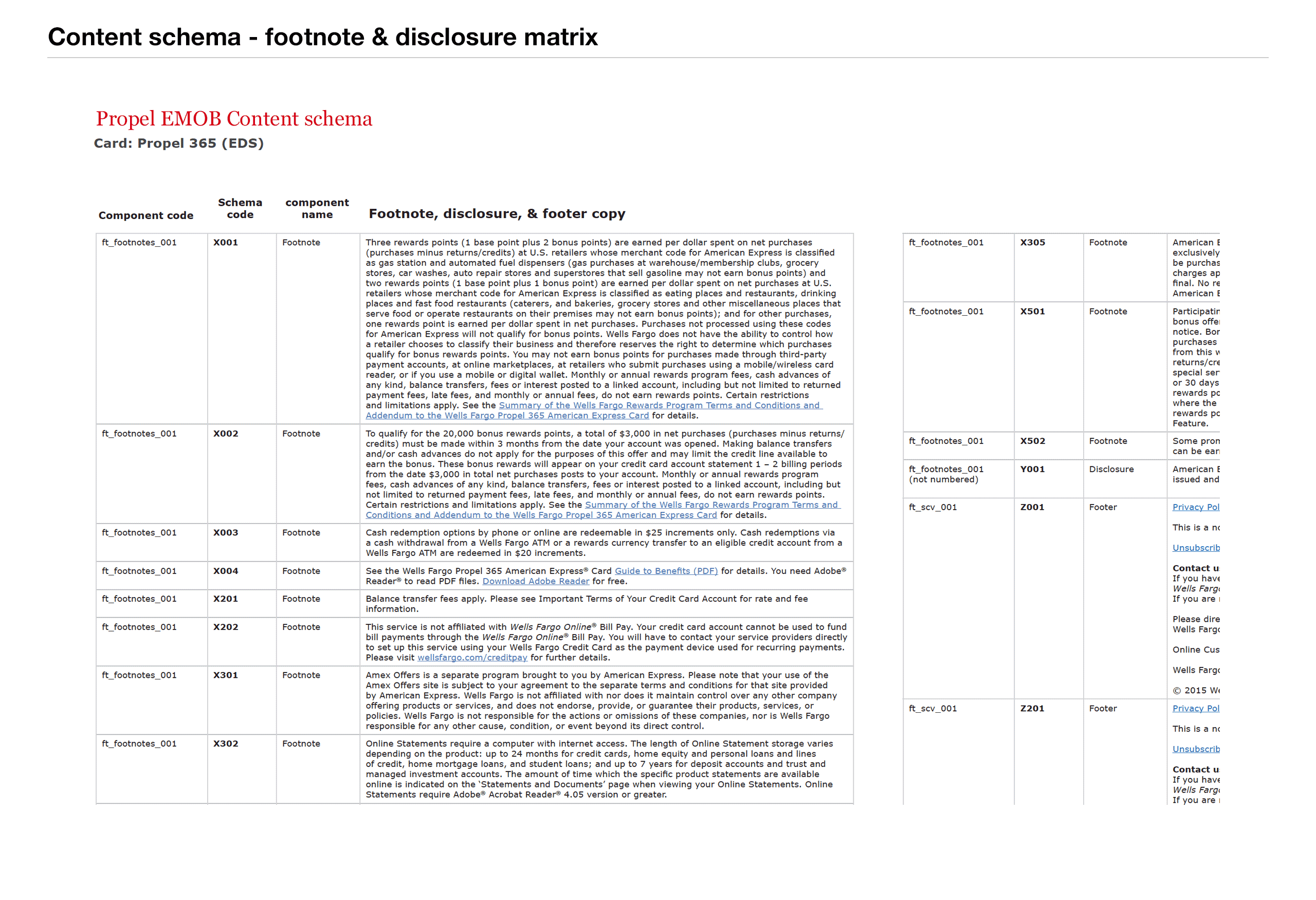Select the ft_scv_001 cell in Z001 row
The image size is (1316, 900).
(x=933, y=507)
